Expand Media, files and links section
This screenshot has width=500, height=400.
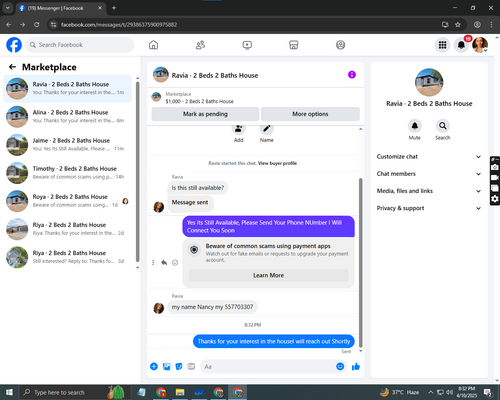[x=429, y=191]
